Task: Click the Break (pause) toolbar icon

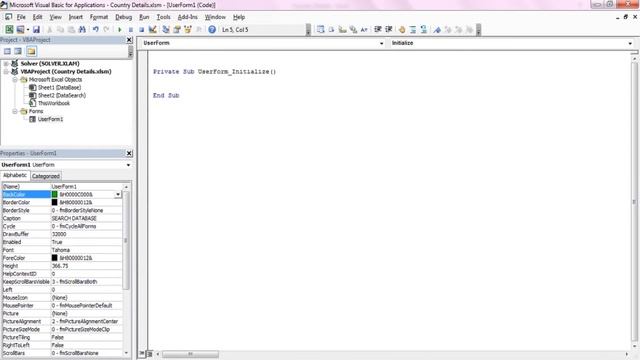Action: tap(131, 29)
